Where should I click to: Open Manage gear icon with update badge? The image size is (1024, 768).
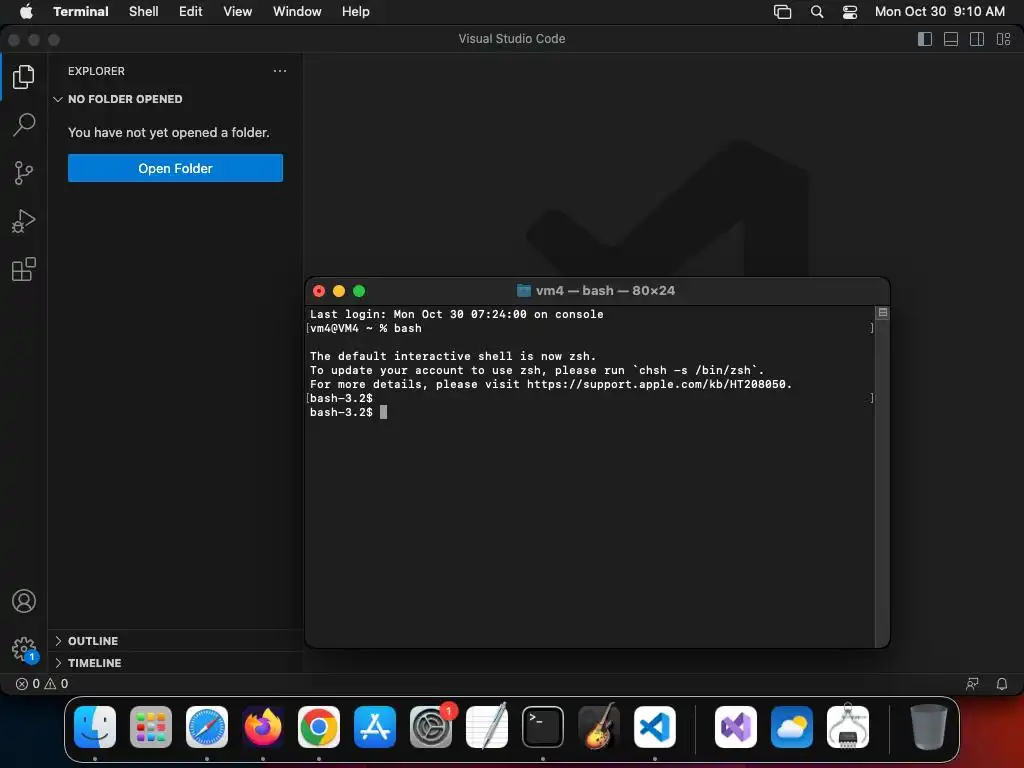(x=24, y=650)
